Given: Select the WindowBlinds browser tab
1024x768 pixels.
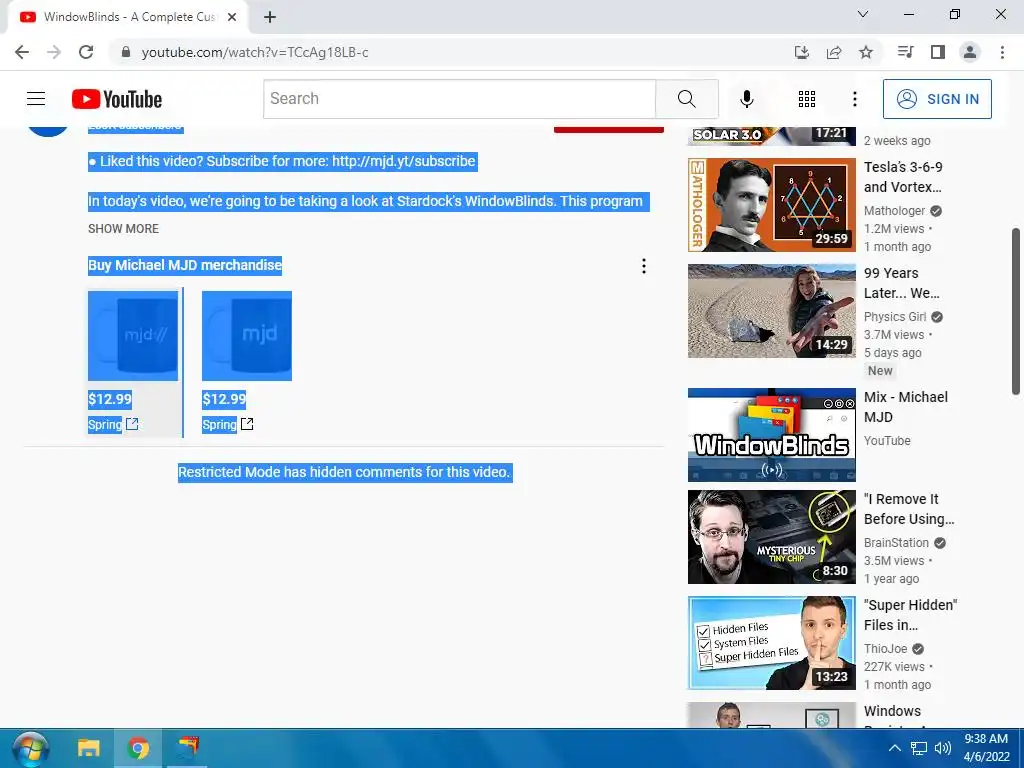Looking at the screenshot, I should [x=127, y=17].
